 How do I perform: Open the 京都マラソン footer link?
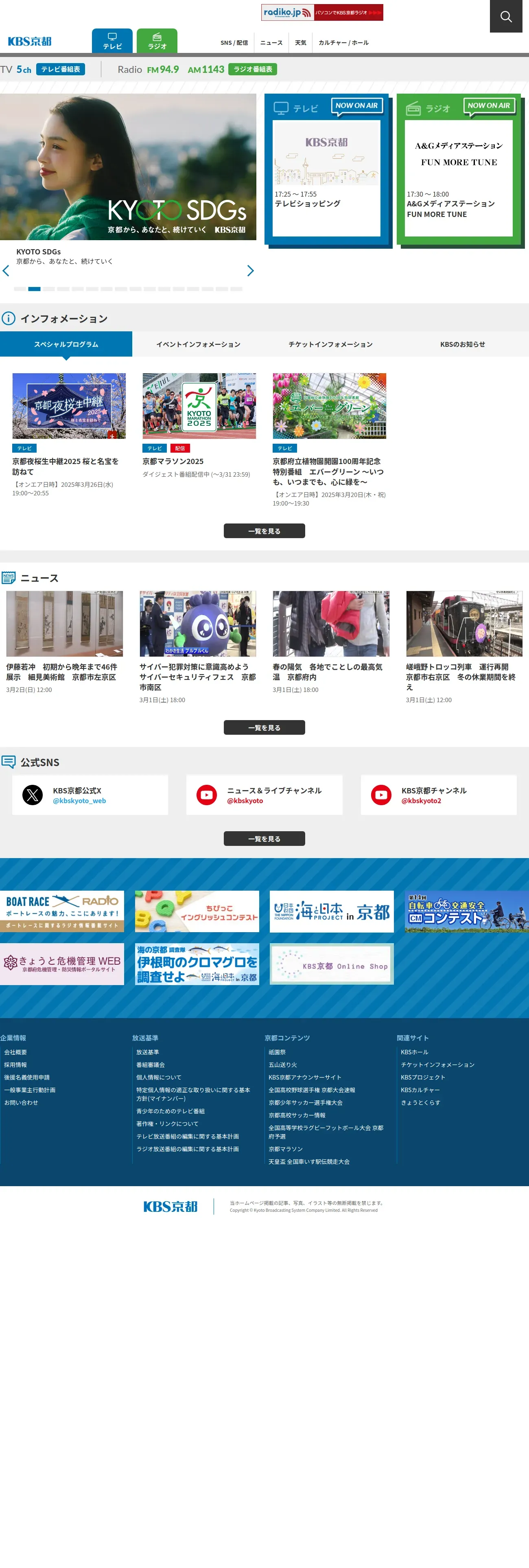[x=286, y=1149]
